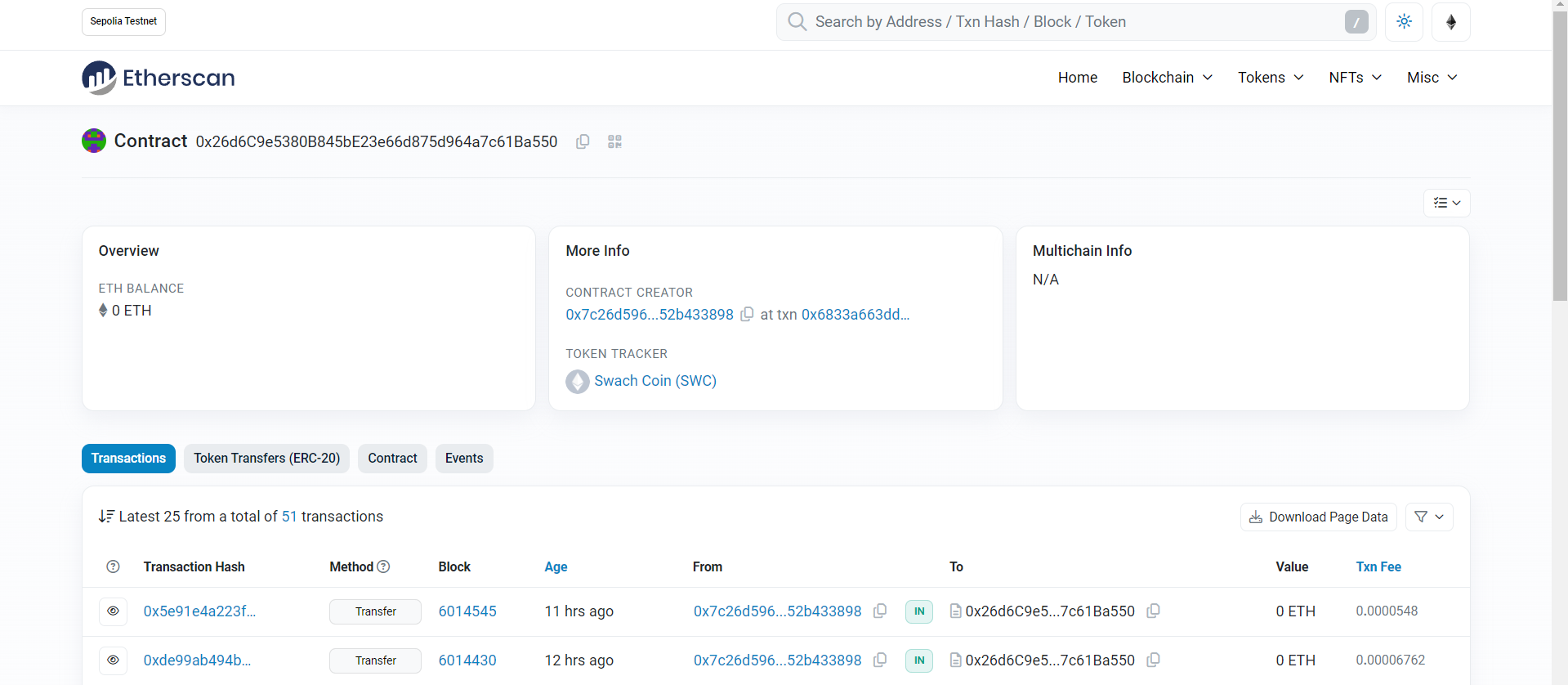Toggle the Txn Fee column header

pyautogui.click(x=1378, y=566)
